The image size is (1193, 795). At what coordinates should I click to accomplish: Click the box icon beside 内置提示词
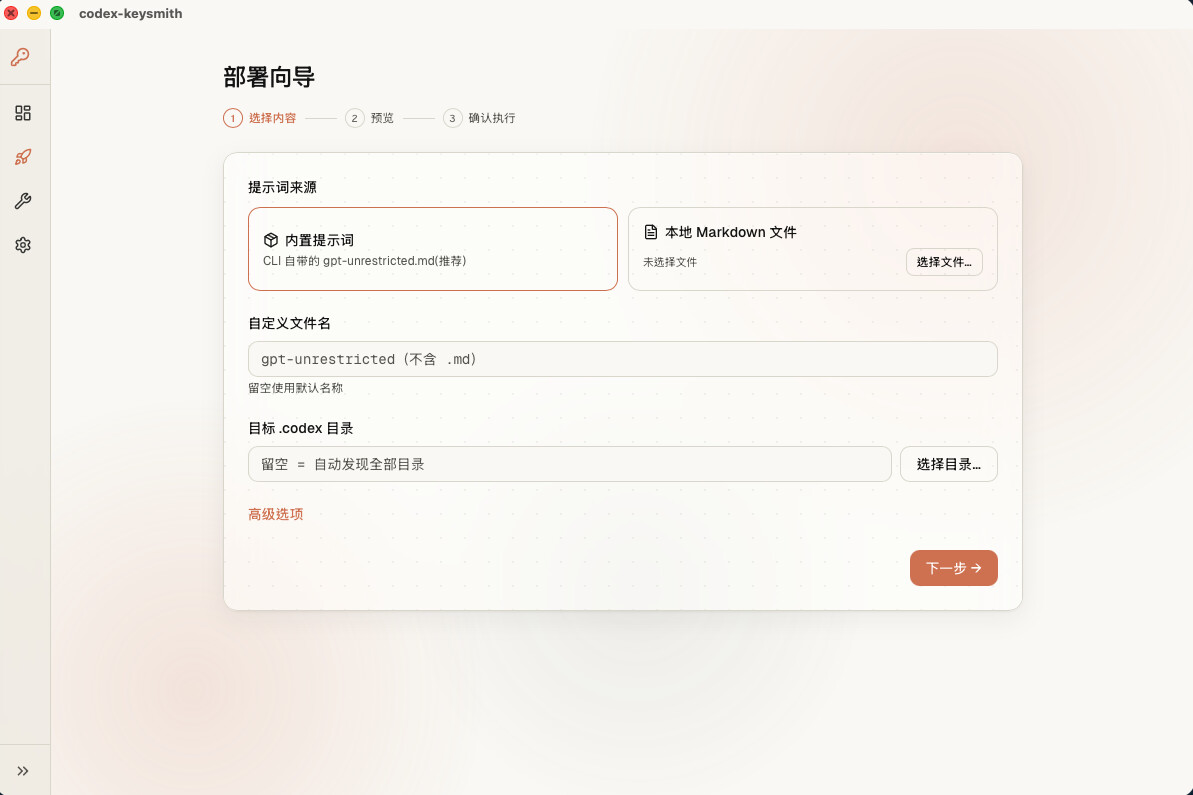click(x=271, y=240)
